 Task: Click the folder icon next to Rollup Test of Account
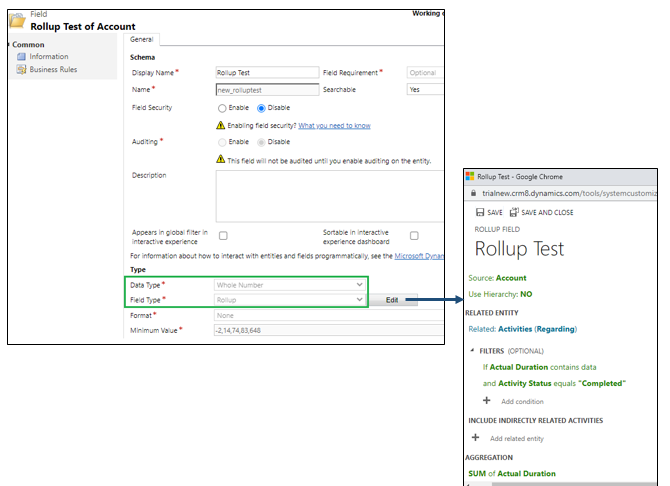point(18,21)
